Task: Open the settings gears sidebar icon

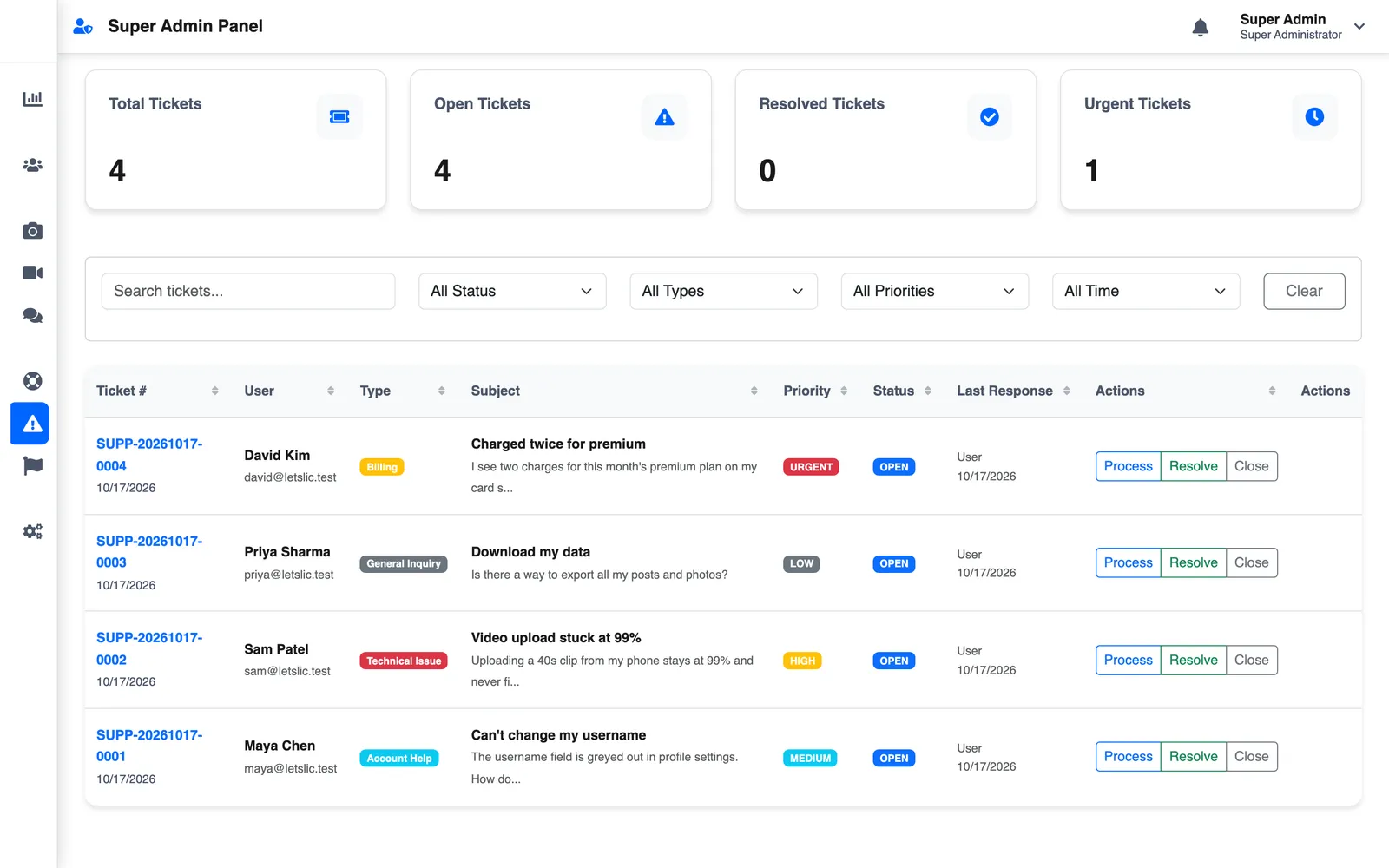Action: coord(32,531)
